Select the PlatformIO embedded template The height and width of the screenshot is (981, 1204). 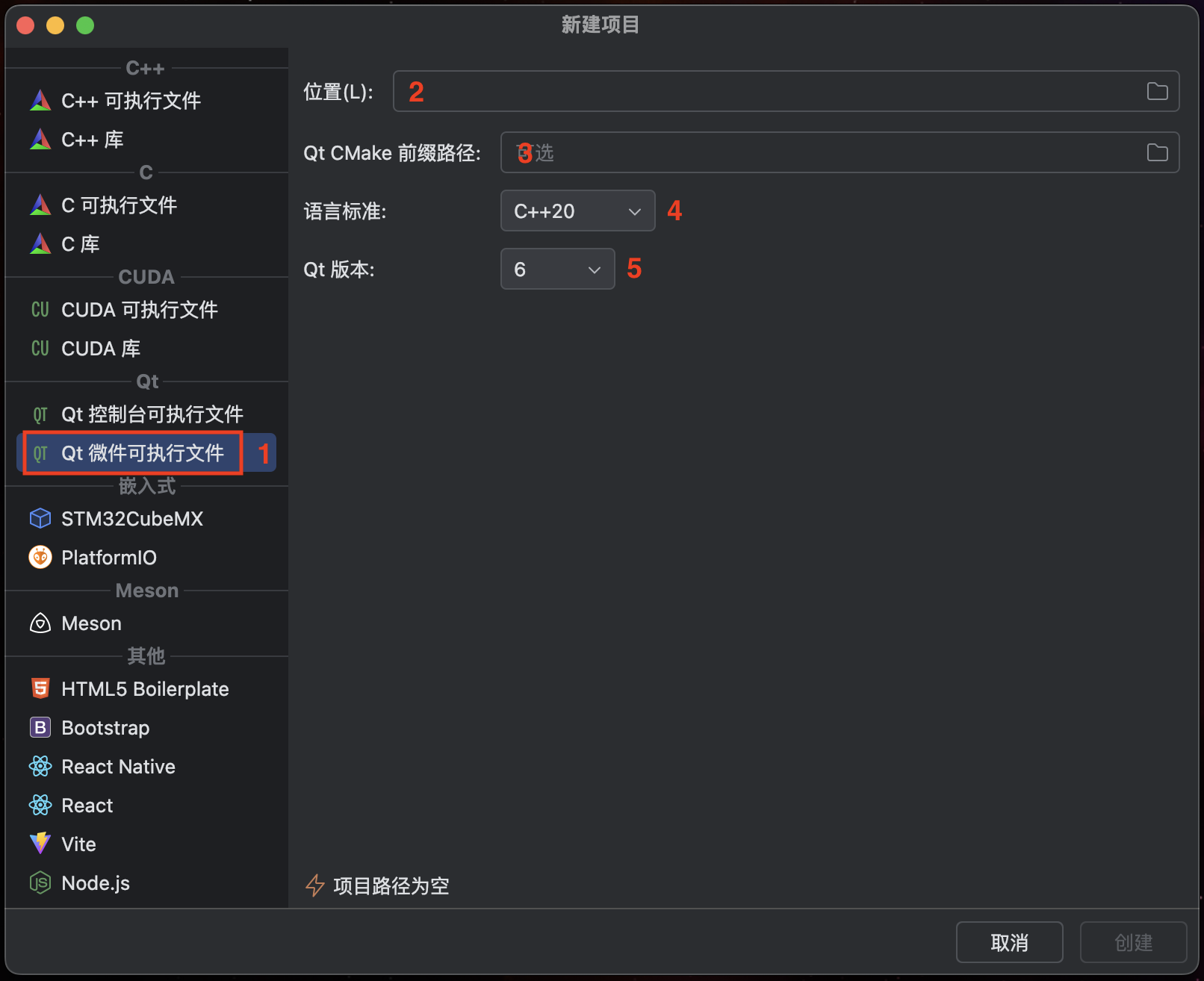108,557
